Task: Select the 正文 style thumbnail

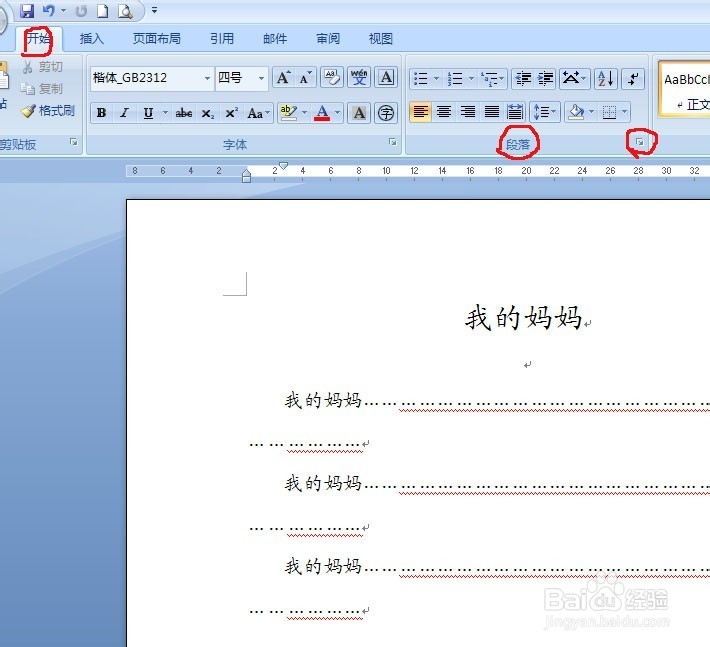Action: coord(685,90)
